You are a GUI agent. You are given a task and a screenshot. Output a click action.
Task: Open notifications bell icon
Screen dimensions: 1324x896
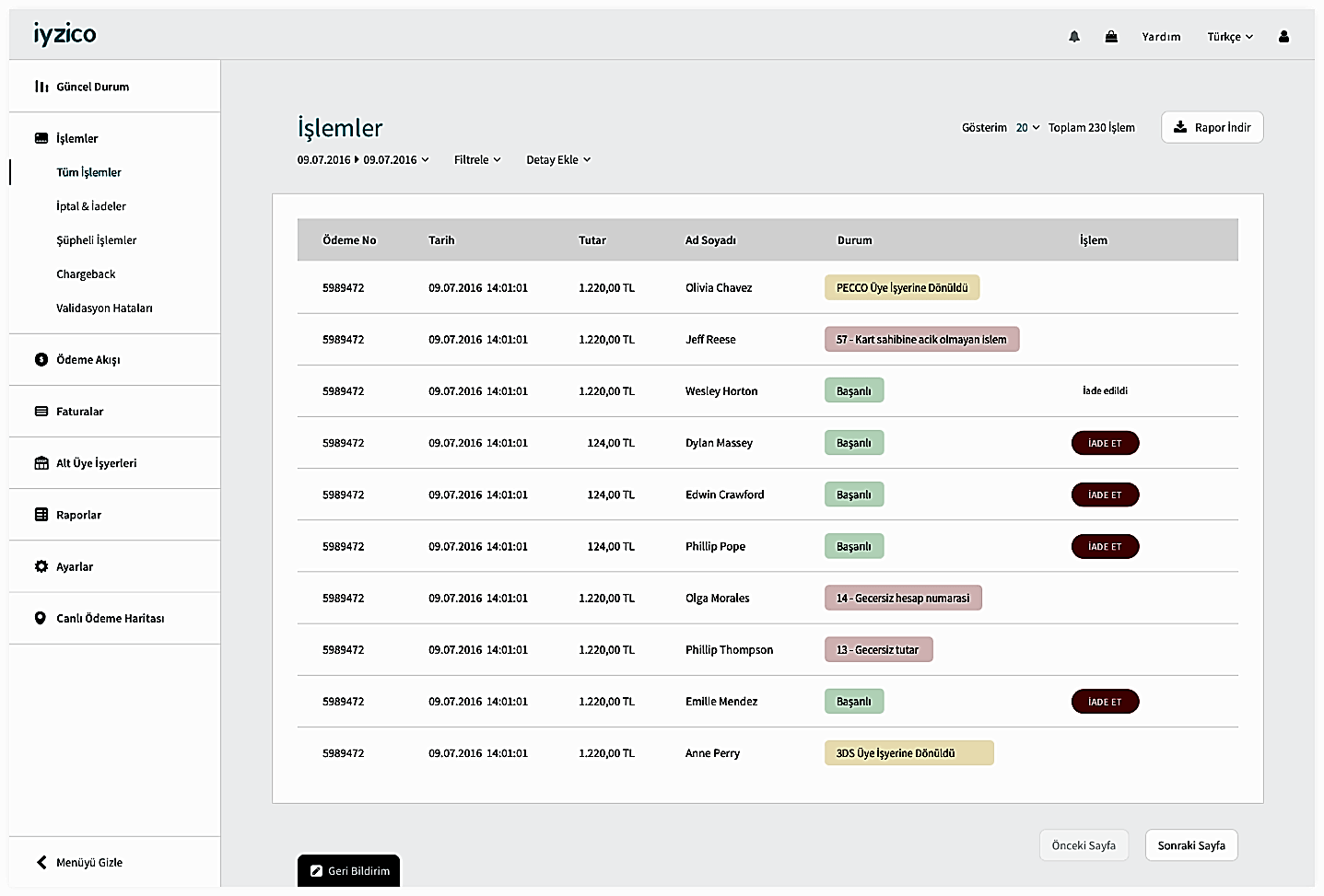click(x=1074, y=37)
